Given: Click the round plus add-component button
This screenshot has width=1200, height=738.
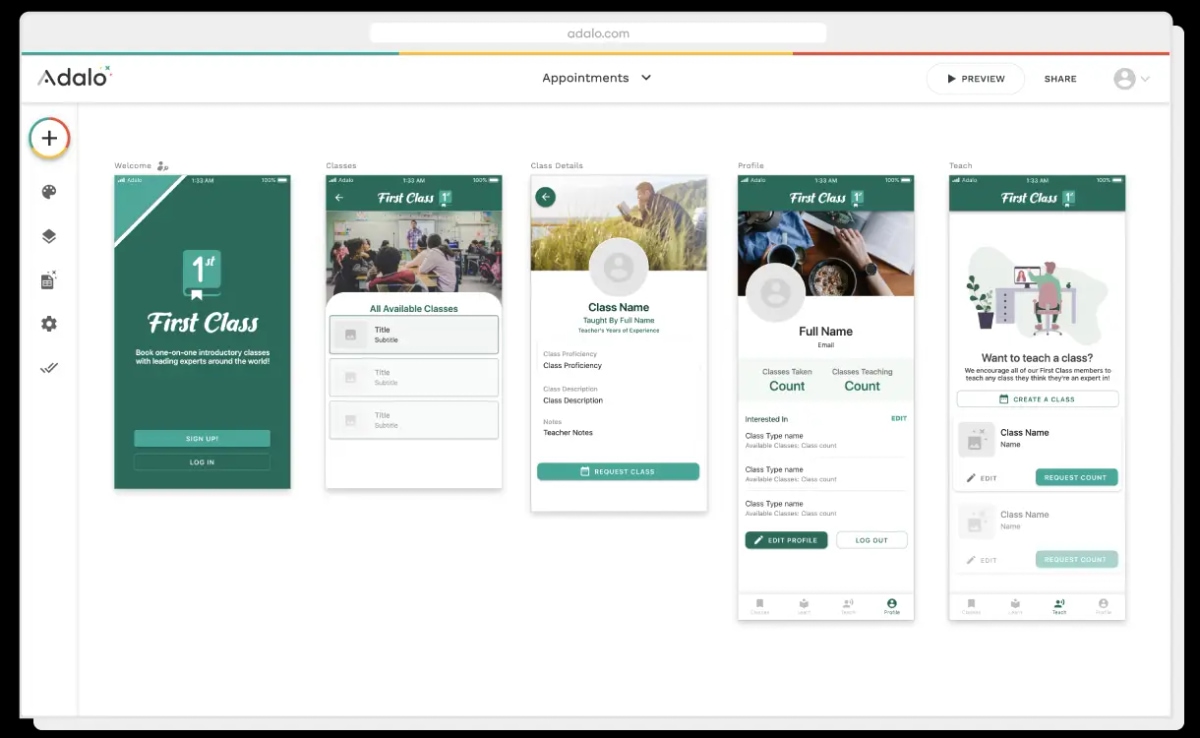Looking at the screenshot, I should coord(49,138).
